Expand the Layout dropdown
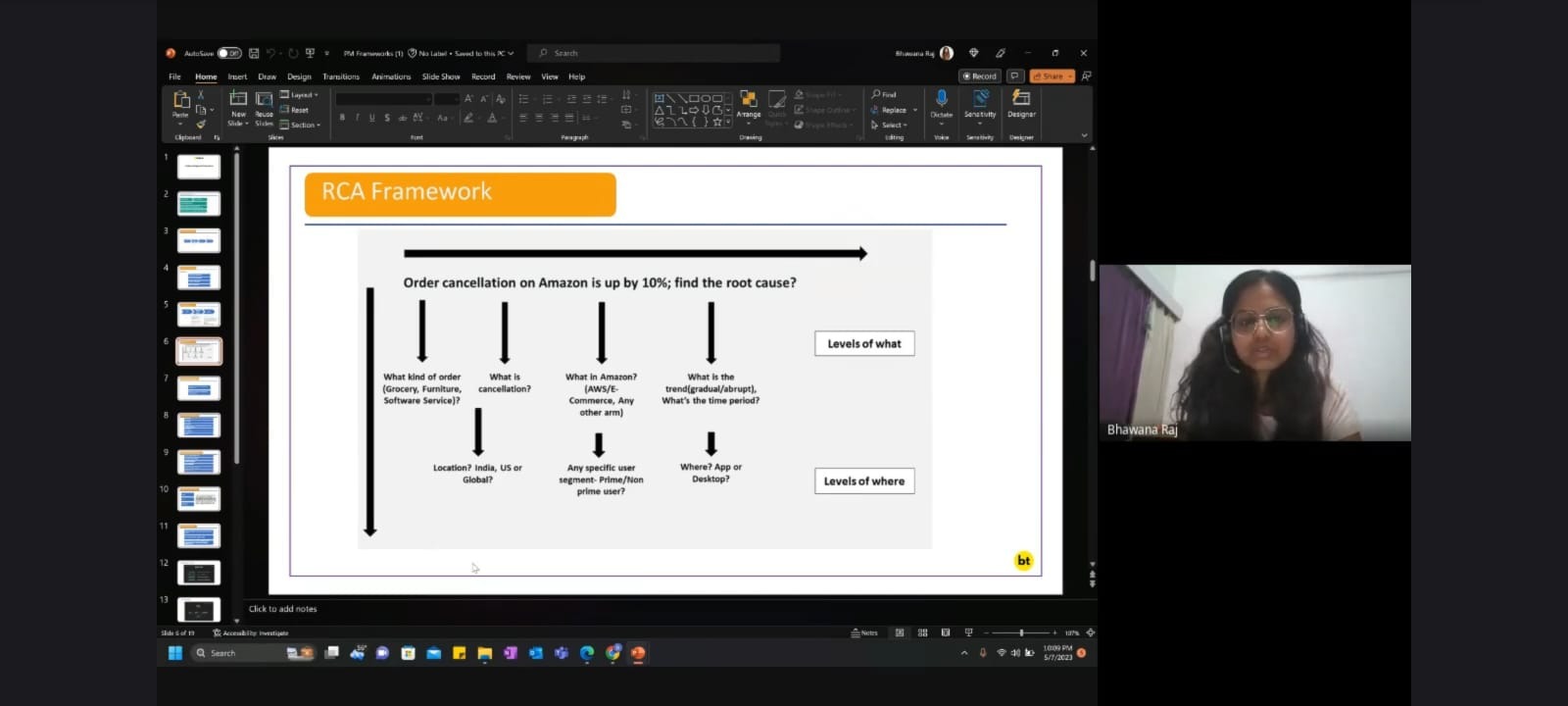1568x706 pixels. [x=300, y=95]
